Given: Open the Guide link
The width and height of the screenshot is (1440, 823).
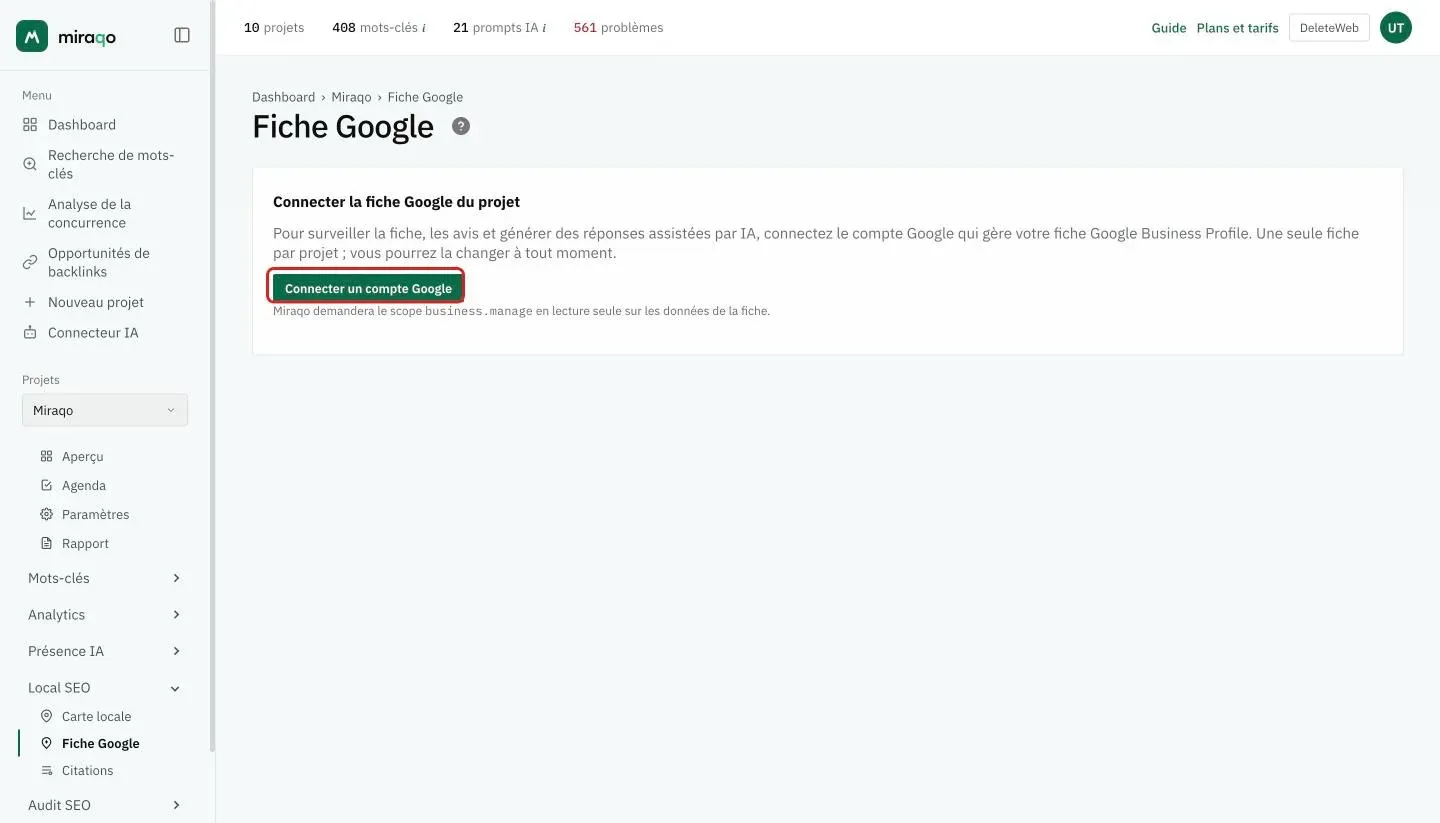Looking at the screenshot, I should pyautogui.click(x=1168, y=28).
